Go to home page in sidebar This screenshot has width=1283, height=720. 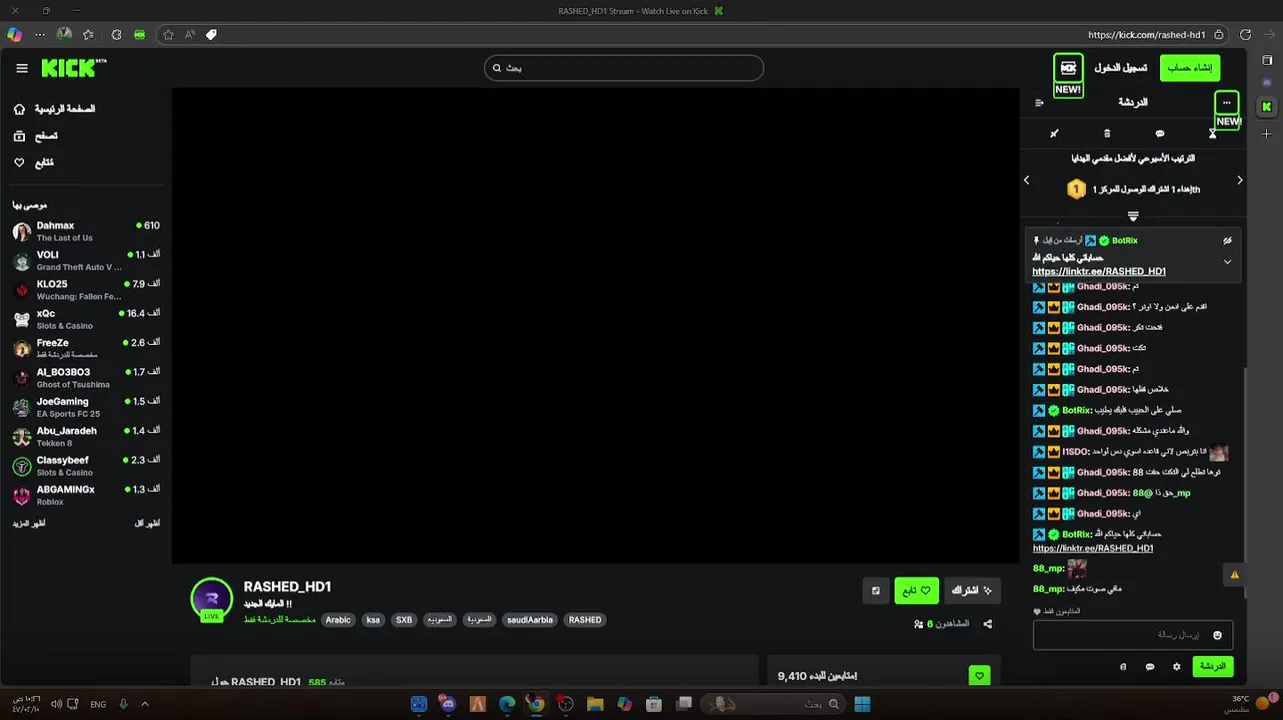tap(55, 109)
